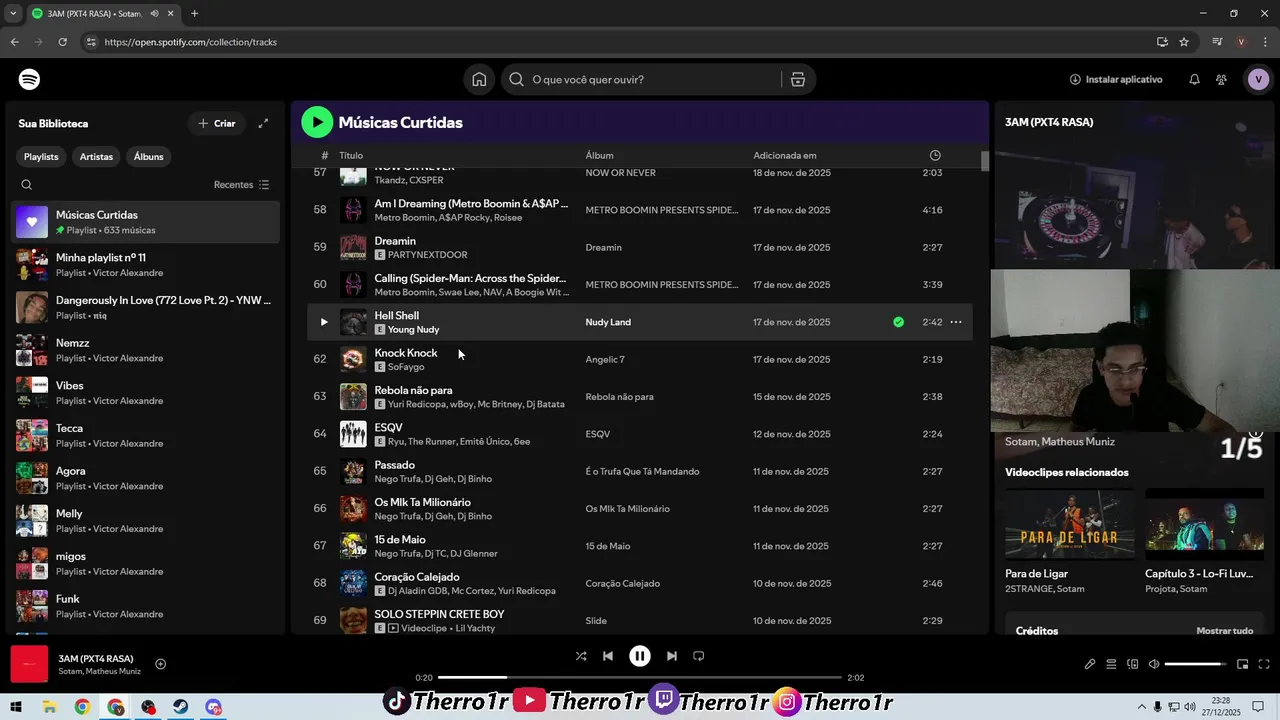
Task: Sort by the Título column header
Action: [351, 155]
